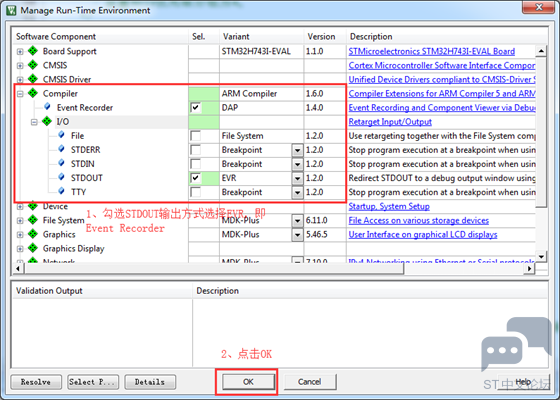The image size is (560, 400).
Task: Enable the File I/O checkbox
Action: 196,136
